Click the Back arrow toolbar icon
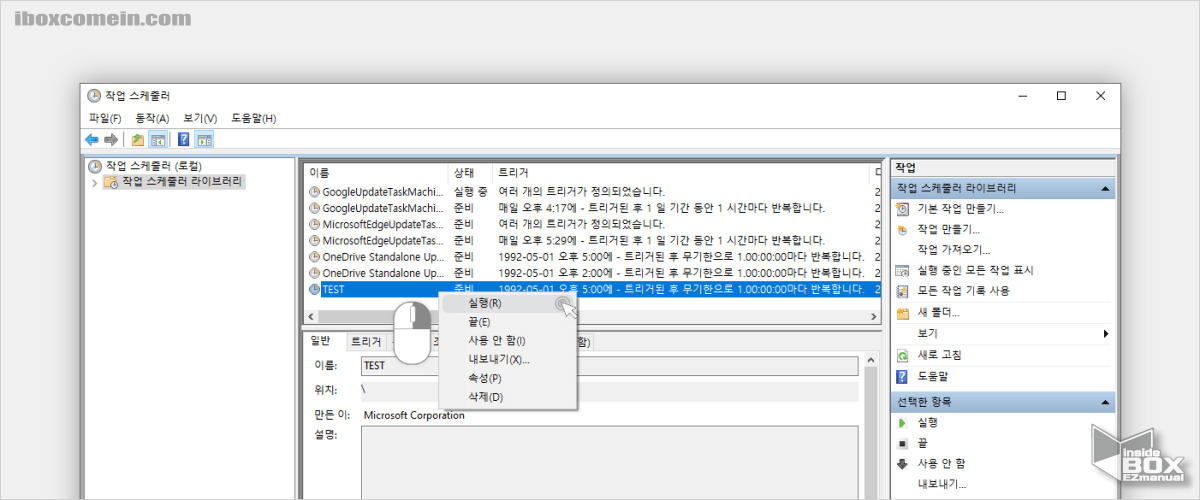This screenshot has height=500, width=1200. pyautogui.click(x=92, y=139)
